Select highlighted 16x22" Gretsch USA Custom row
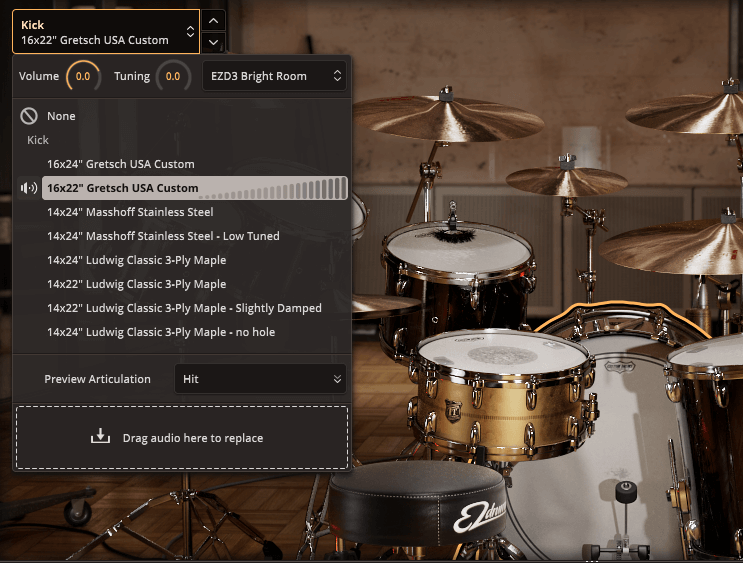This screenshot has height=563, width=743. 195,188
